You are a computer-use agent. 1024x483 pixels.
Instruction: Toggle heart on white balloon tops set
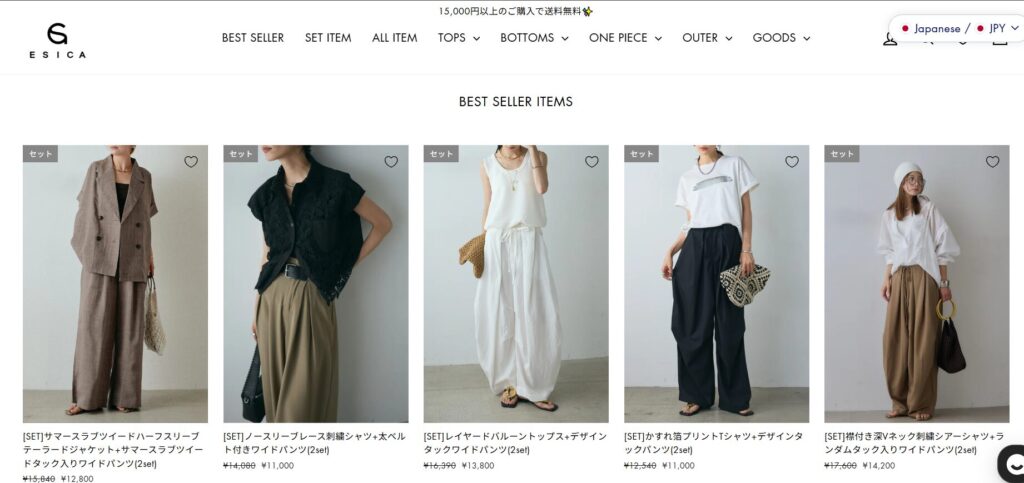tap(592, 161)
